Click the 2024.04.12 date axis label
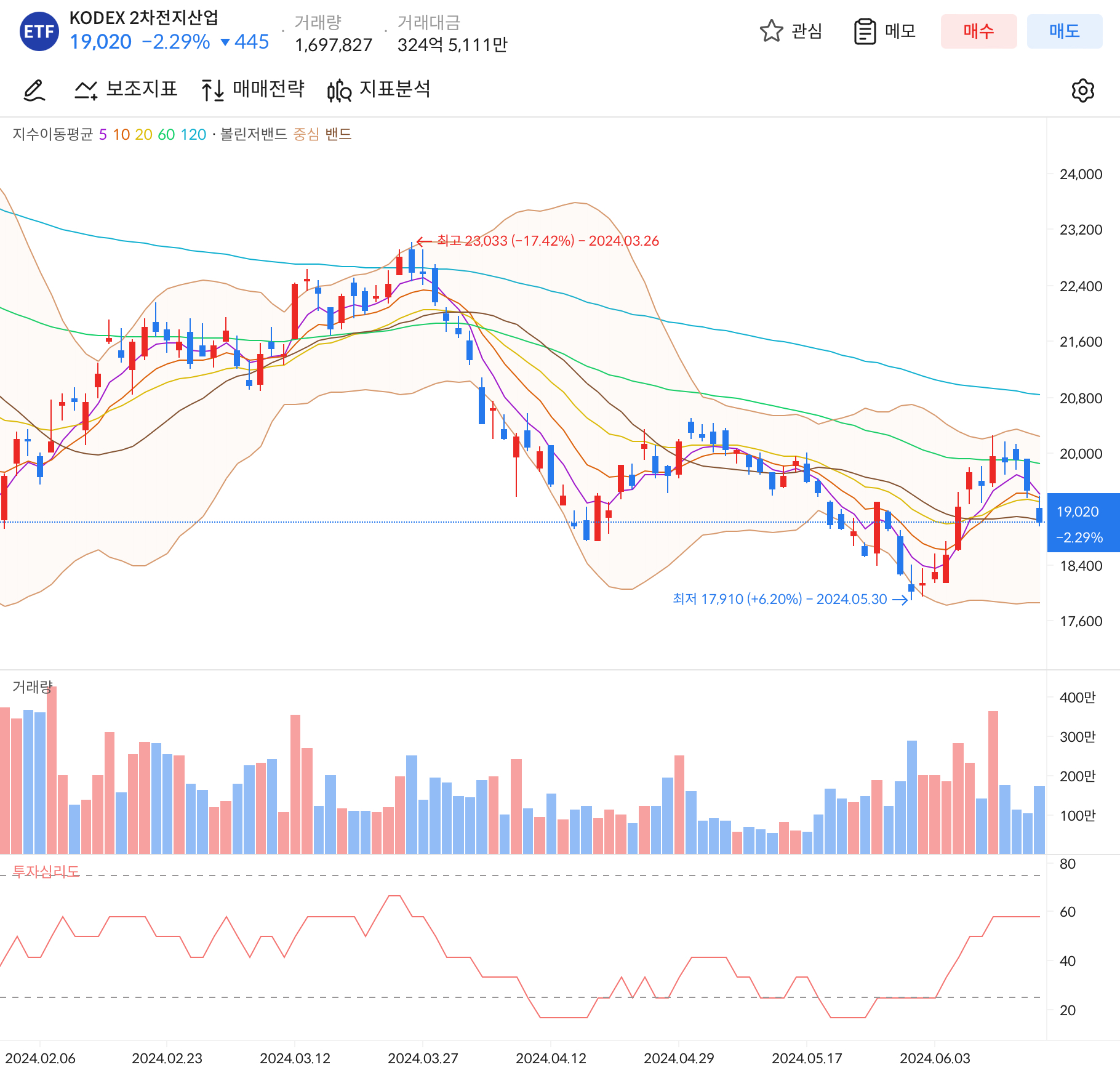The height and width of the screenshot is (1070, 1120). click(551, 1058)
